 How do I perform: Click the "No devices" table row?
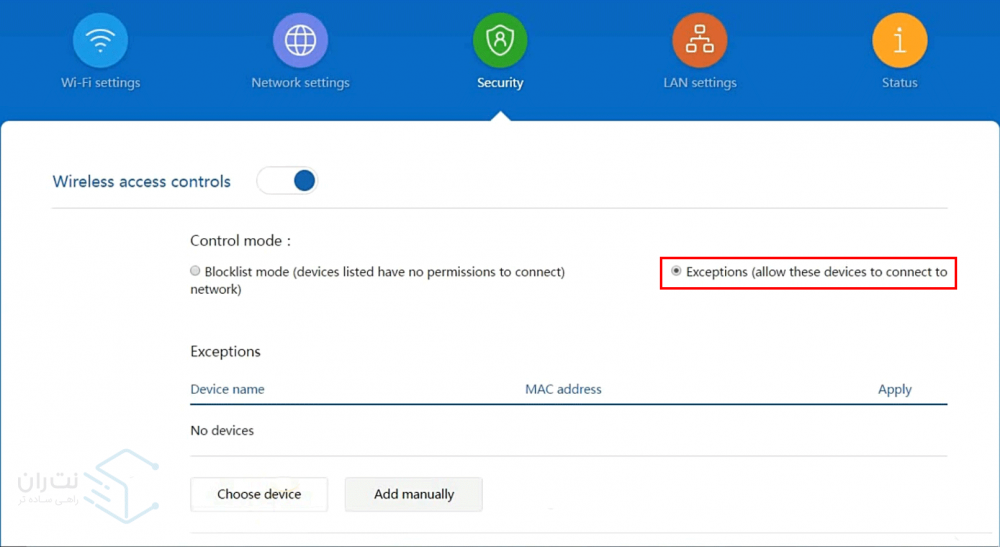point(222,431)
